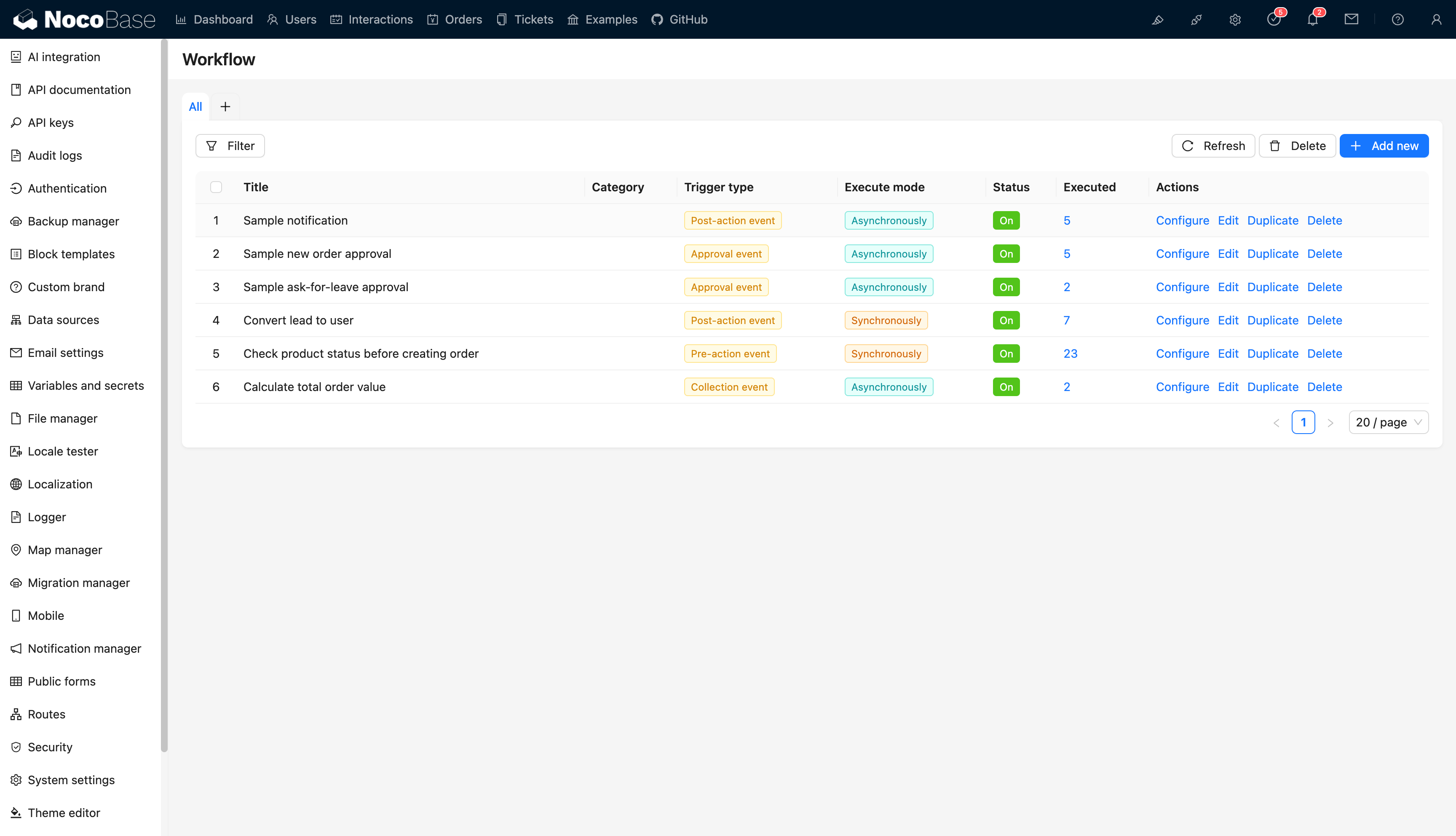Open executed count 23 for product check
Screen dimensions: 1456x836
click(1071, 354)
